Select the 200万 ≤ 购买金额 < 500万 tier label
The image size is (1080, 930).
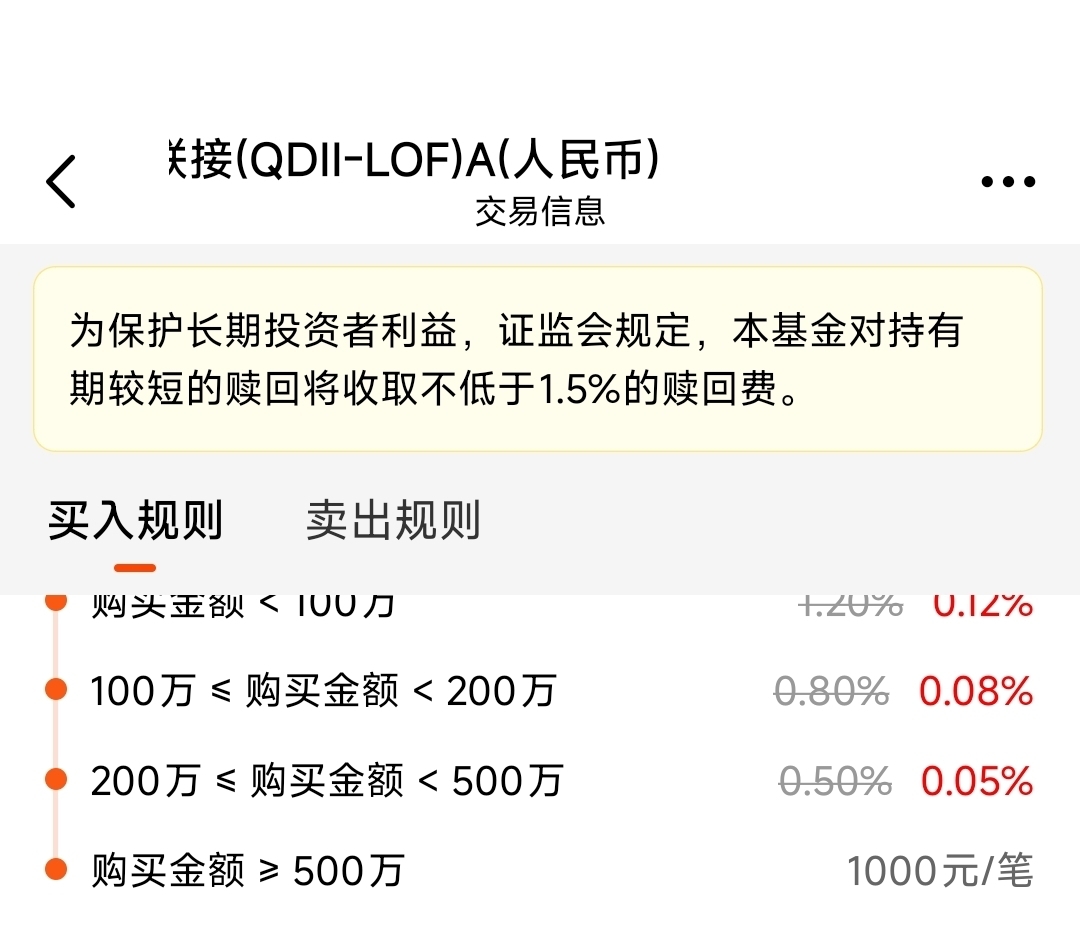tap(327, 780)
